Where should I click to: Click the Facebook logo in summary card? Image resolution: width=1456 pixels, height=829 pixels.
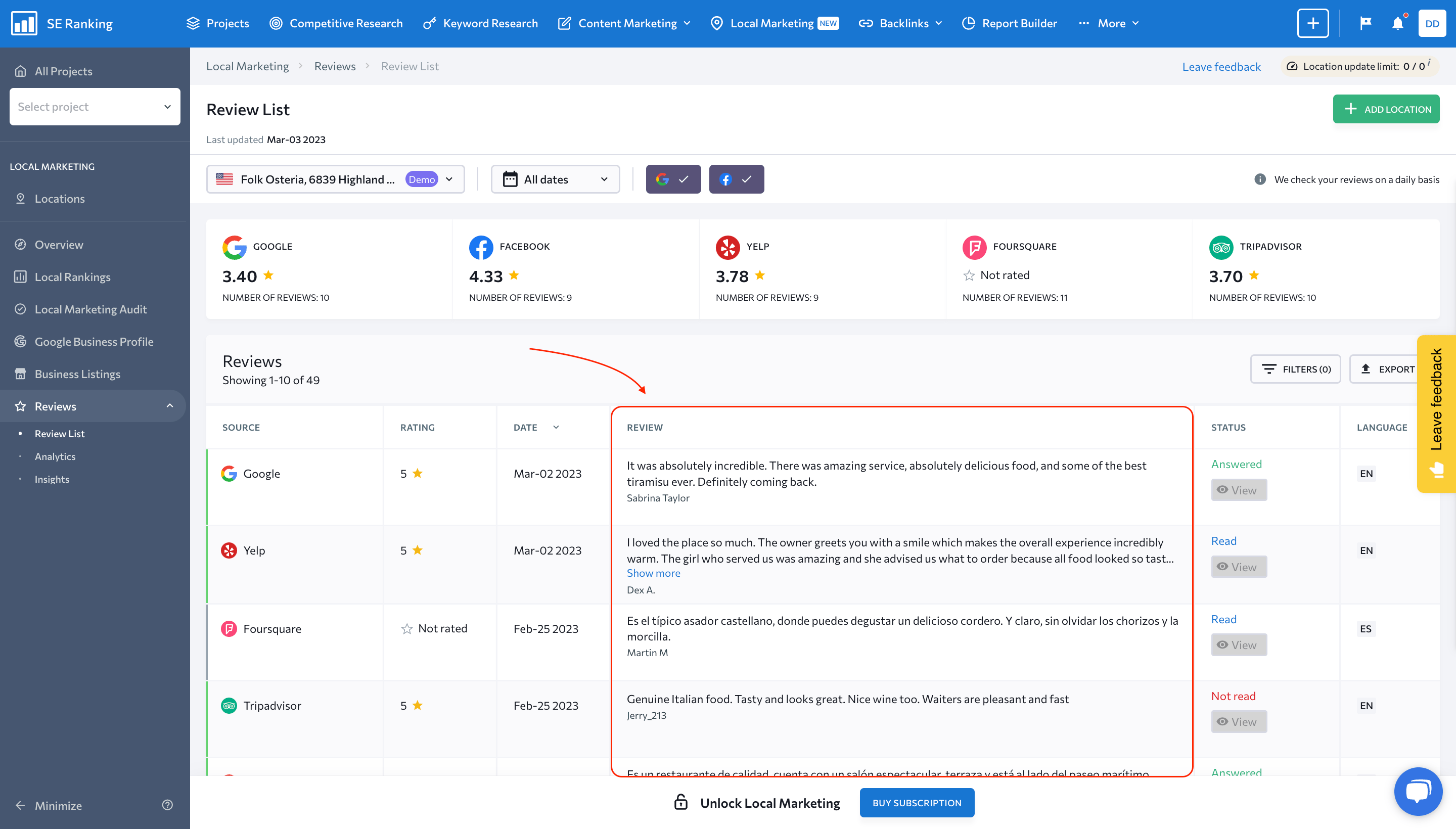[481, 247]
